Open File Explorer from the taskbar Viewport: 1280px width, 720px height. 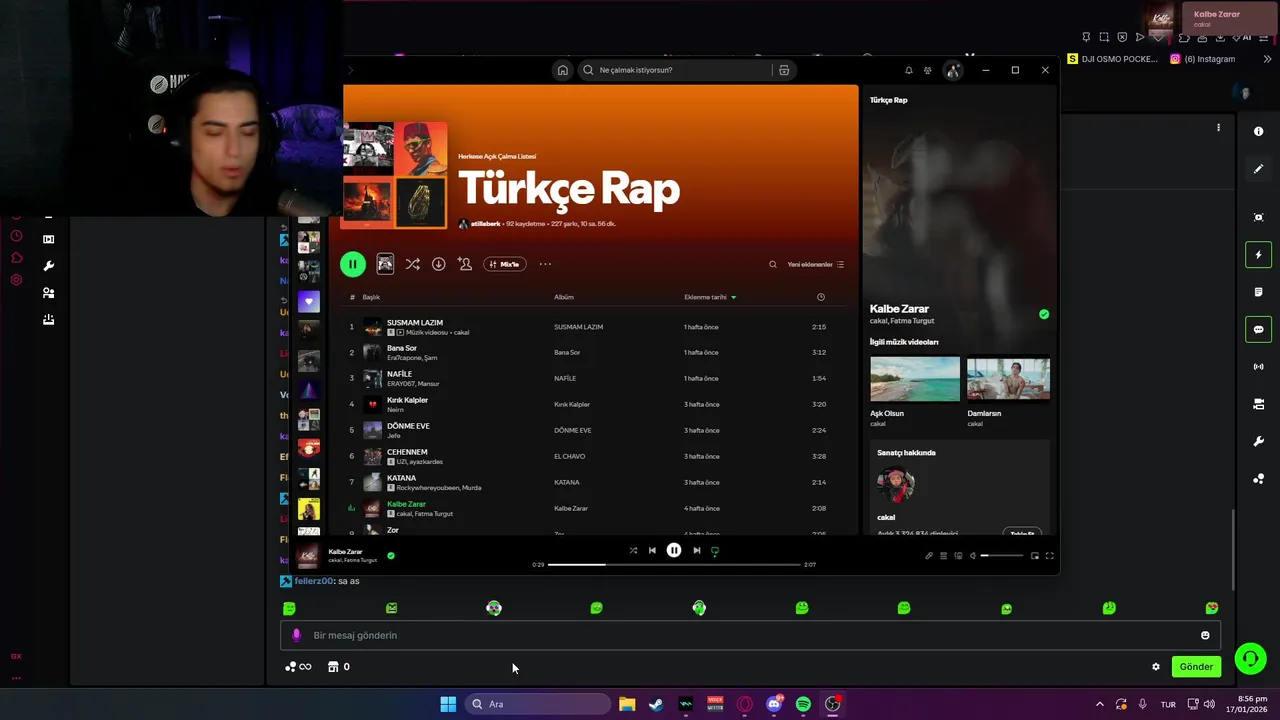point(627,704)
